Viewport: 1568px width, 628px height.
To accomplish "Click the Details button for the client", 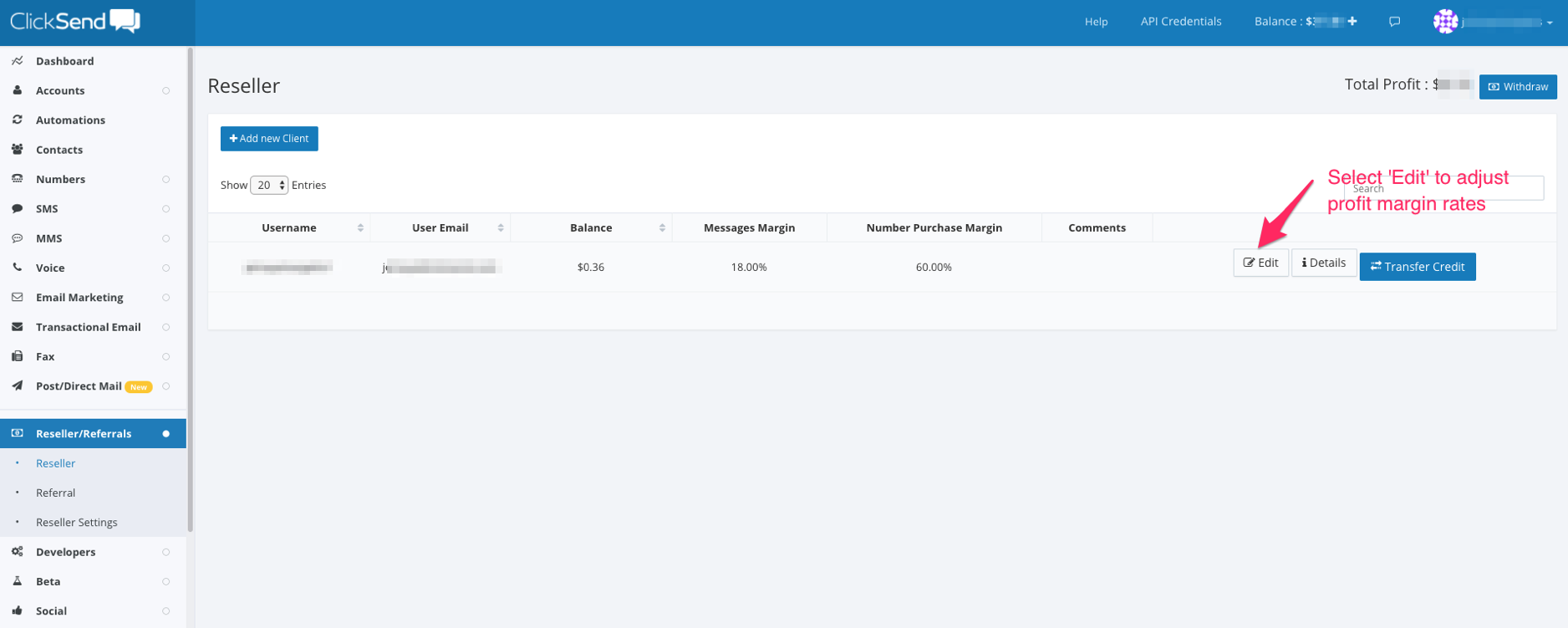I will (x=1324, y=263).
